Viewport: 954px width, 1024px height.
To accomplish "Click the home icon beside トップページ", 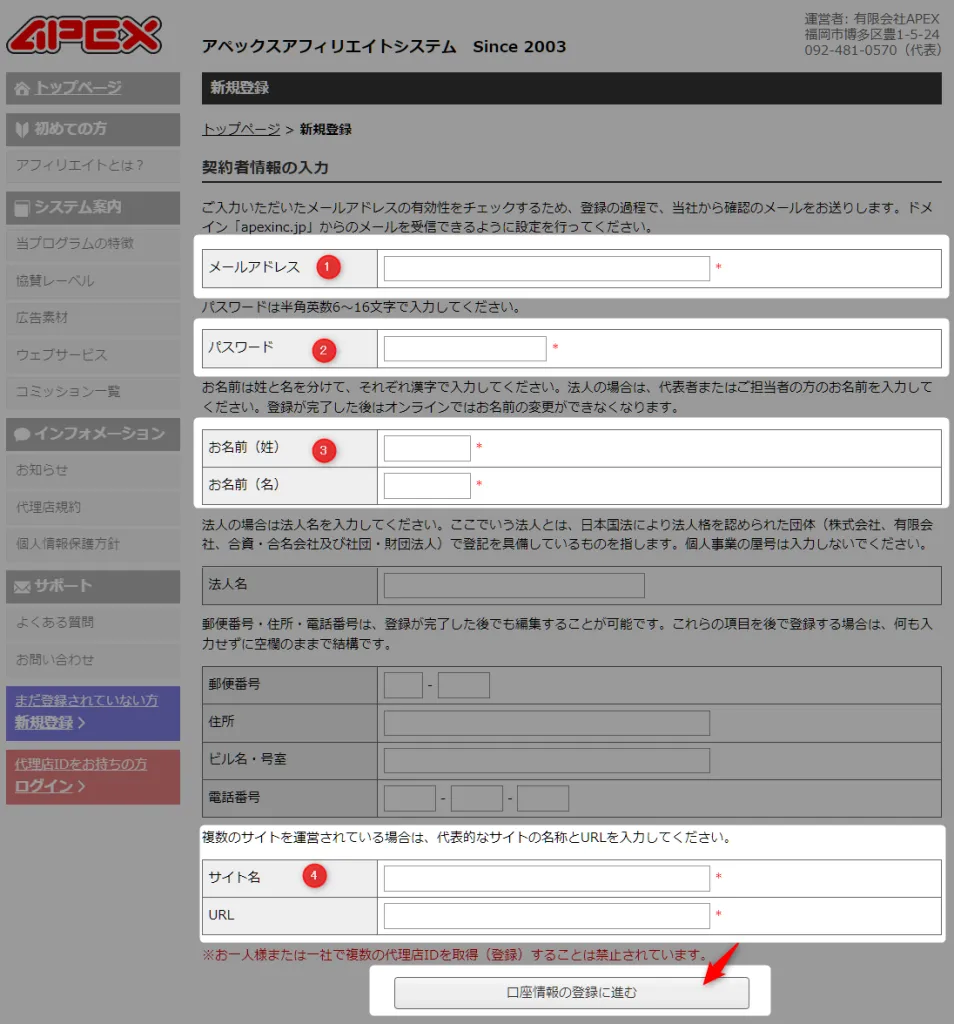I will [22, 88].
